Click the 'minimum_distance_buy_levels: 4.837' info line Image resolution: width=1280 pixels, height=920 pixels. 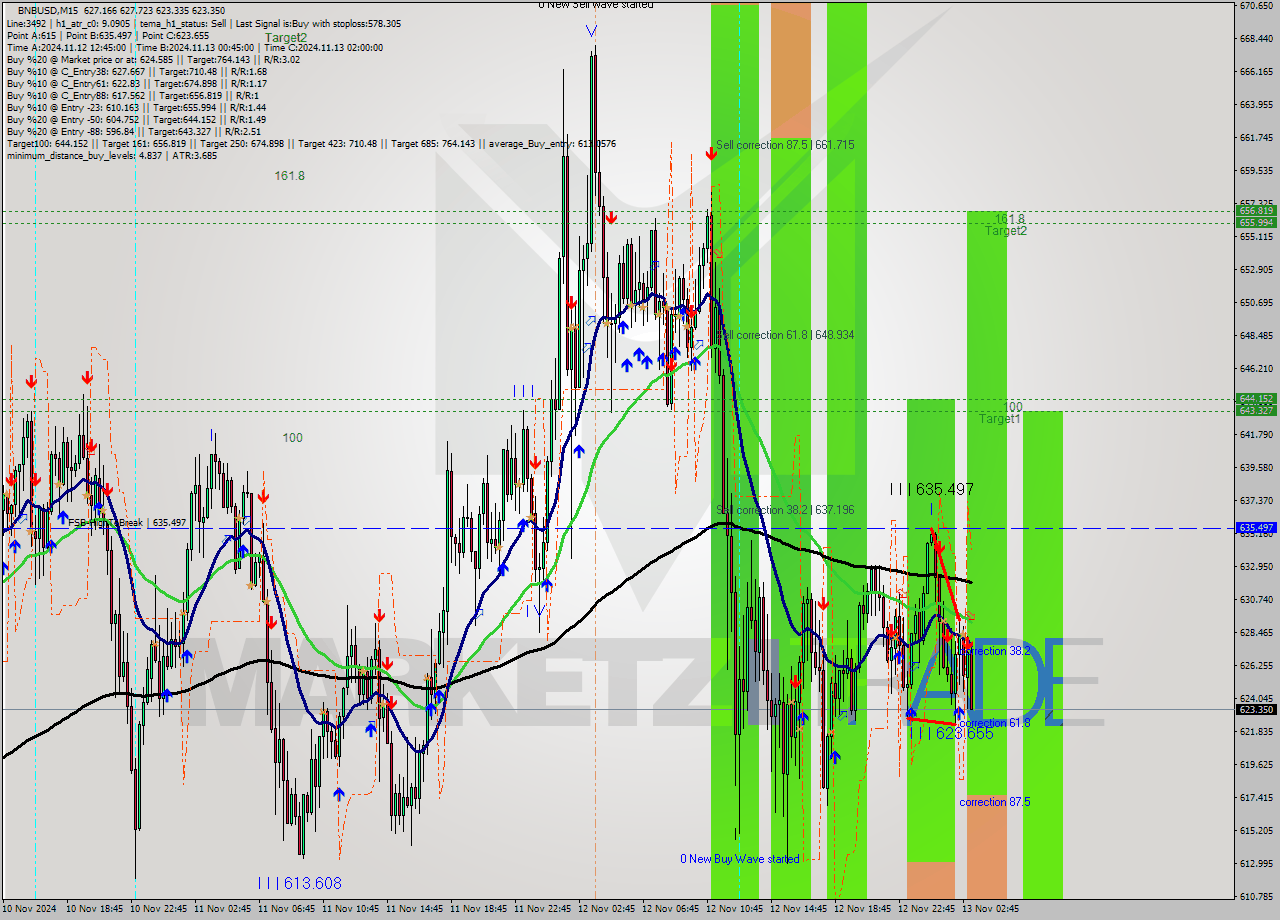click(x=111, y=155)
